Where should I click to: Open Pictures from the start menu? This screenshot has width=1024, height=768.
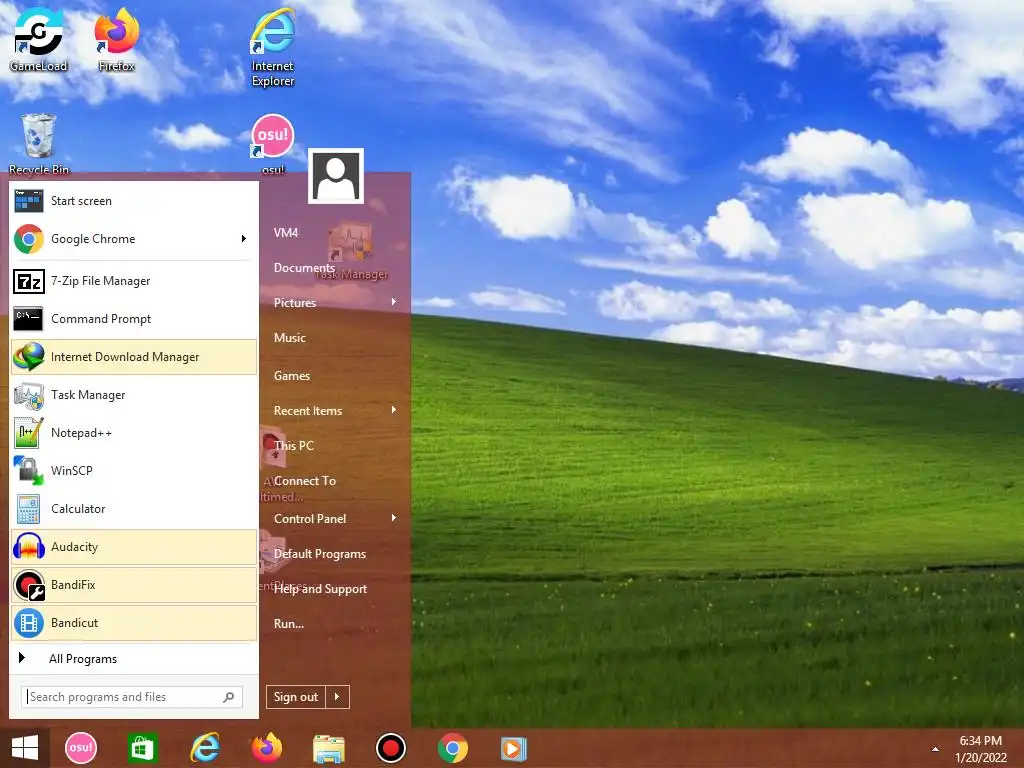(x=295, y=303)
